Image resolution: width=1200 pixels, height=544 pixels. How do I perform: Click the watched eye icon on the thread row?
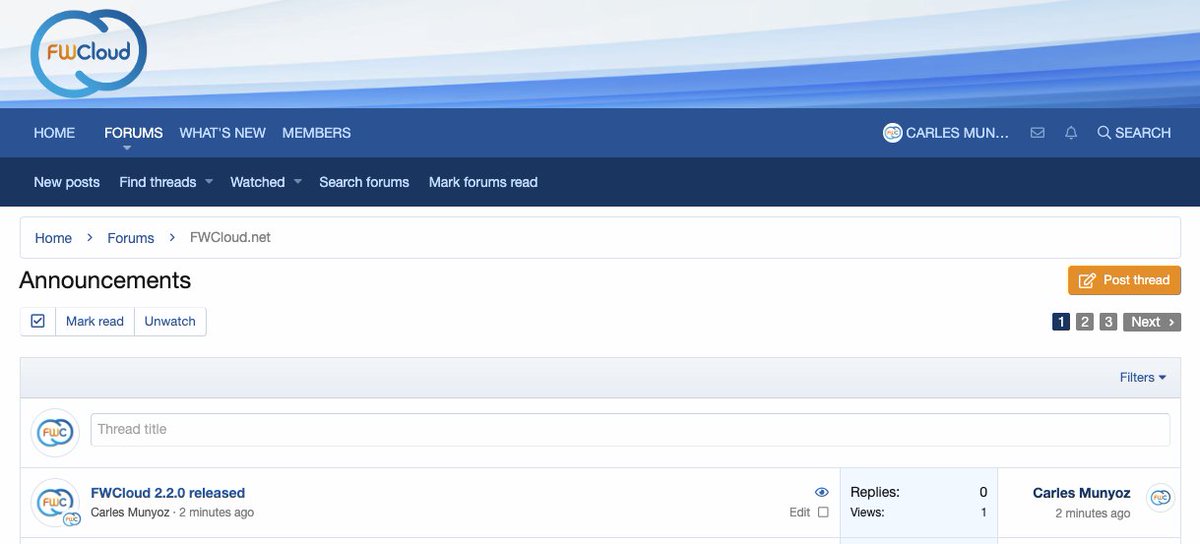[x=822, y=492]
